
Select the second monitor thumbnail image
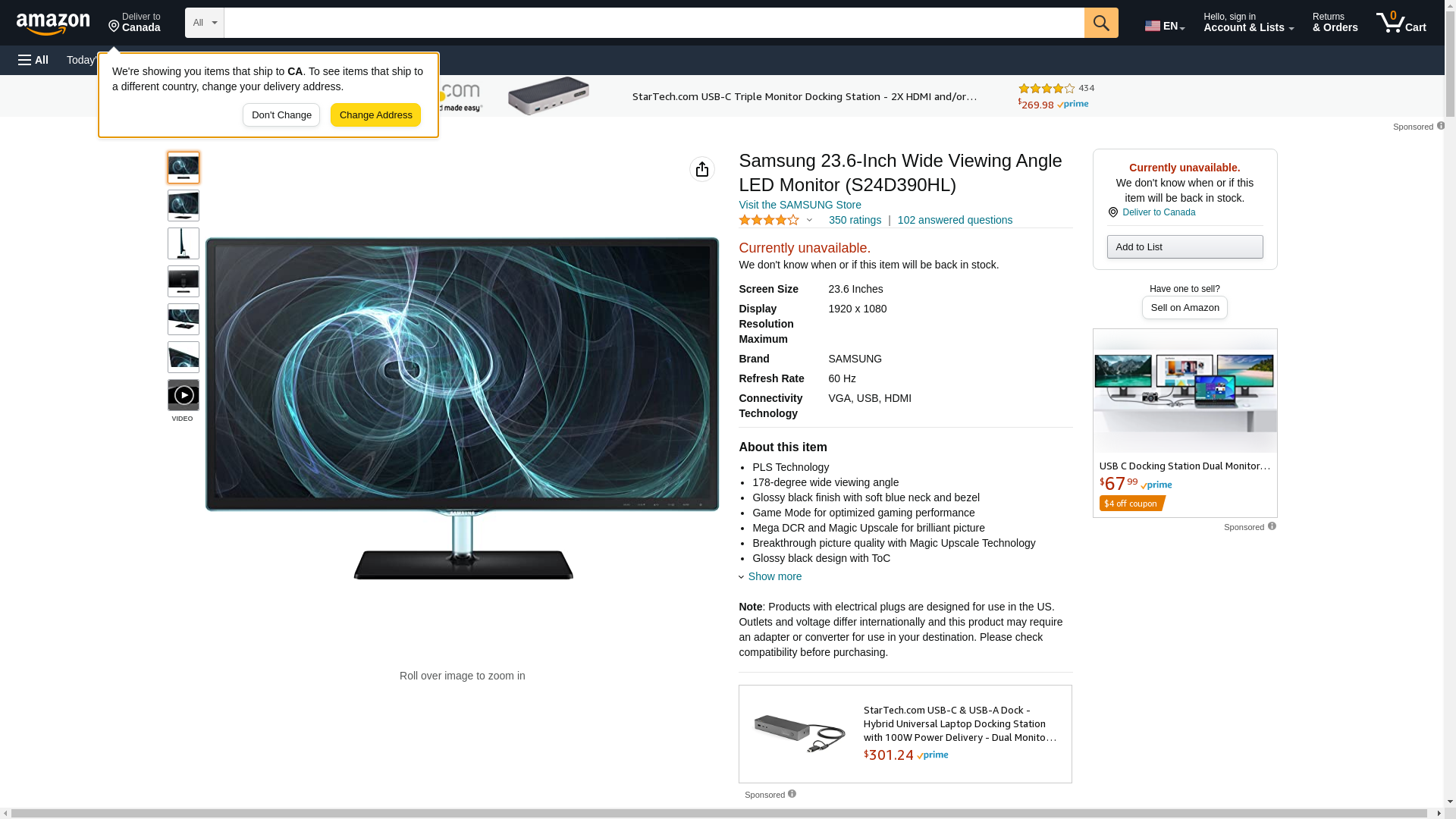click(x=184, y=206)
